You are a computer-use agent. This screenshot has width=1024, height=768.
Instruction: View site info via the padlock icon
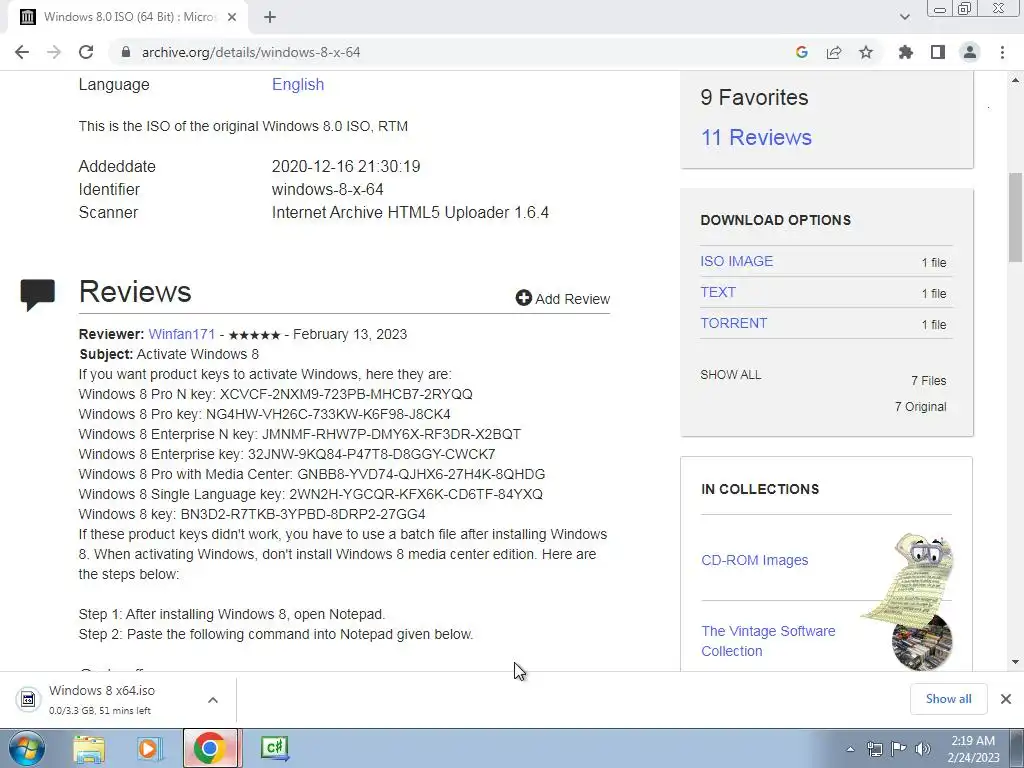point(126,52)
